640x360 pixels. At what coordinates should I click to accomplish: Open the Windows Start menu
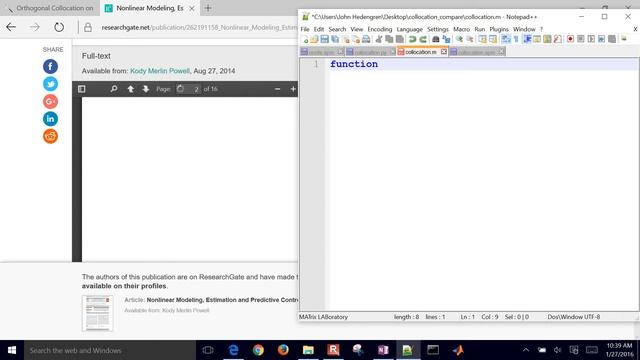pyautogui.click(x=12, y=350)
